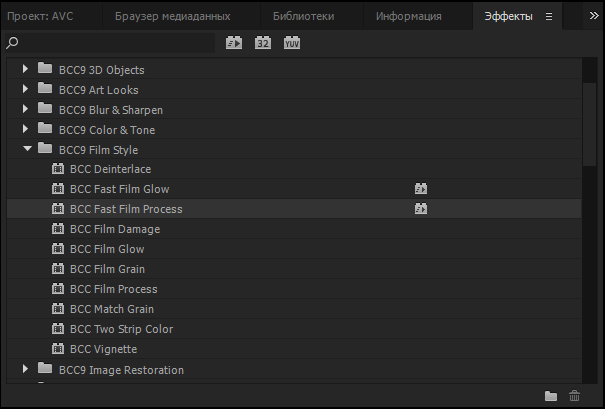Select the BCC9 Image Restoration label
605x409 pixels.
[x=121, y=370]
